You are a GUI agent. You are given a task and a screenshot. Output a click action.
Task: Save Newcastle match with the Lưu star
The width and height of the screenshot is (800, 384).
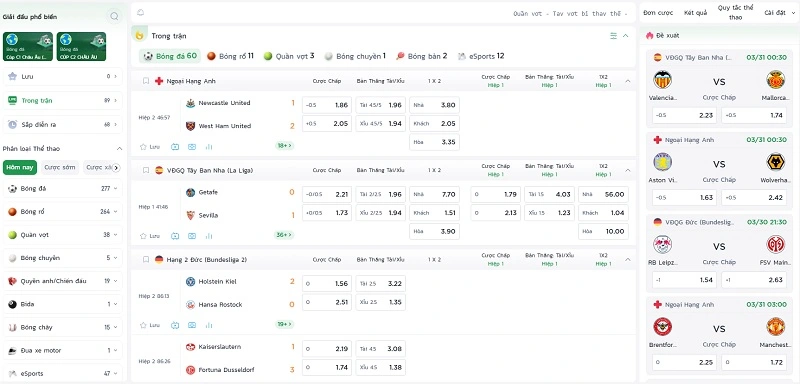pos(149,146)
